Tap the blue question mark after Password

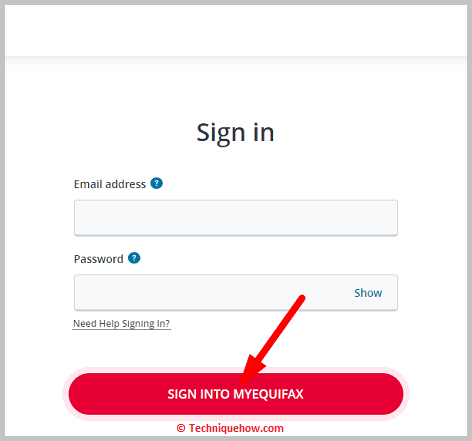134,258
